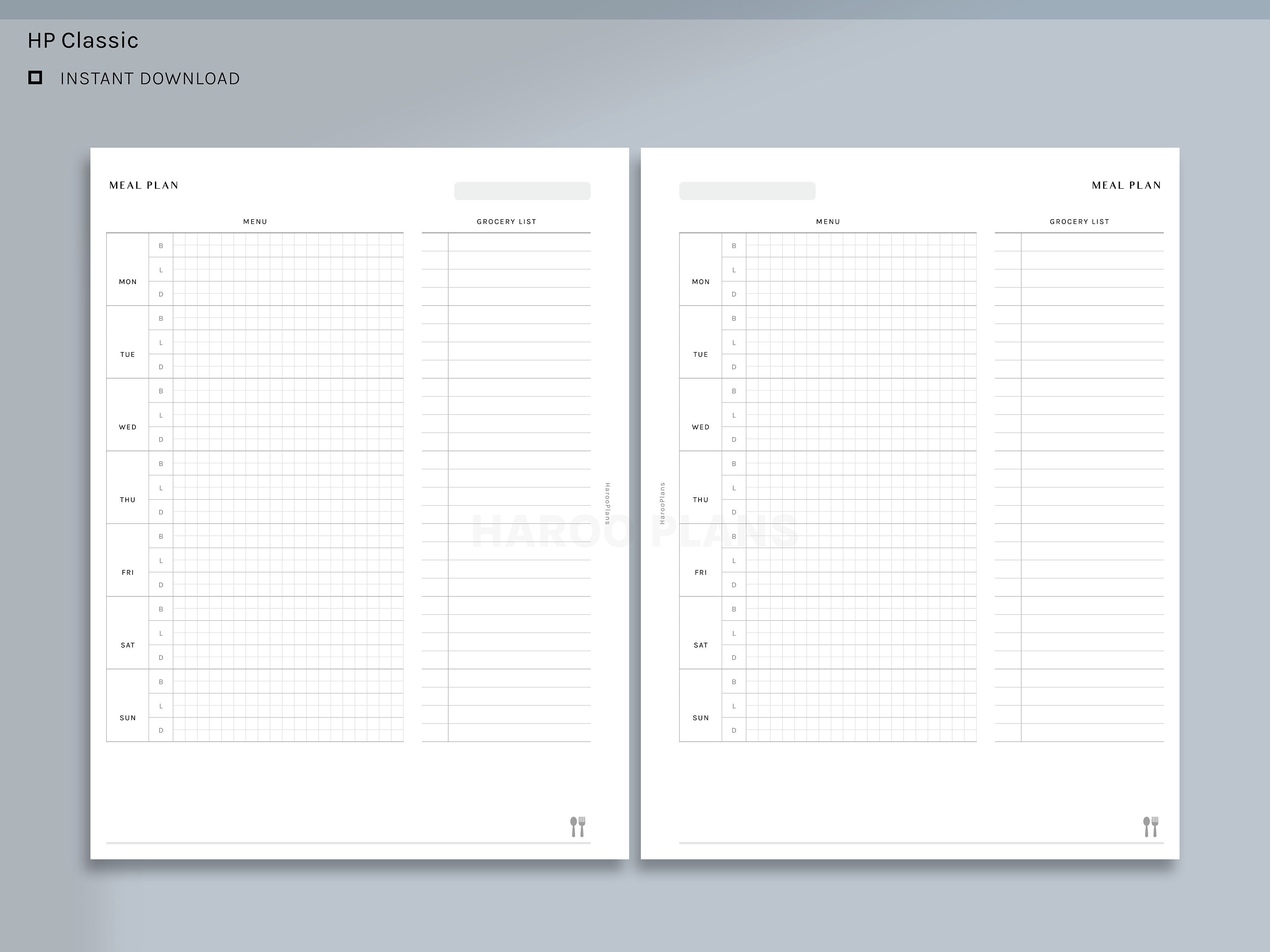Screen dimensions: 1270x952
Task: Click WED label on right page
Action: [701, 427]
